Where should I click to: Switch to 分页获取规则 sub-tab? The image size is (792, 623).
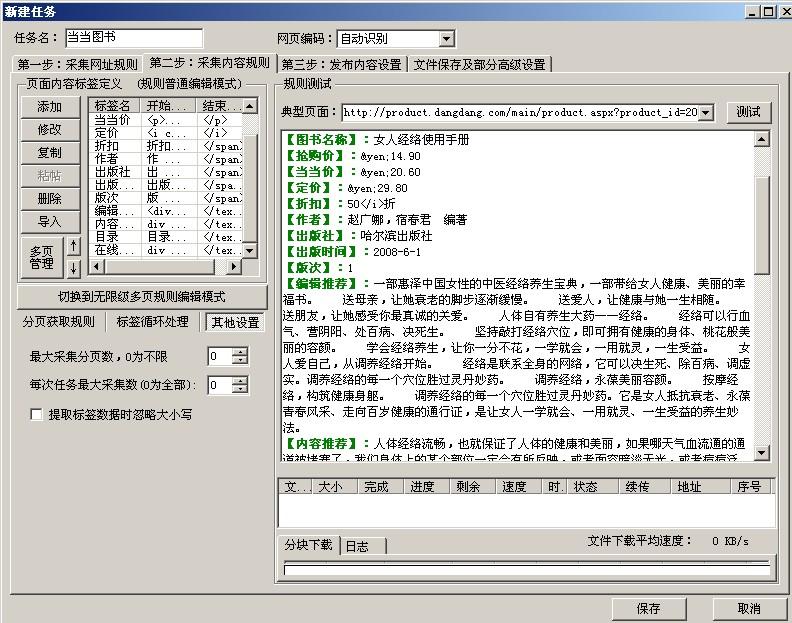(59, 322)
